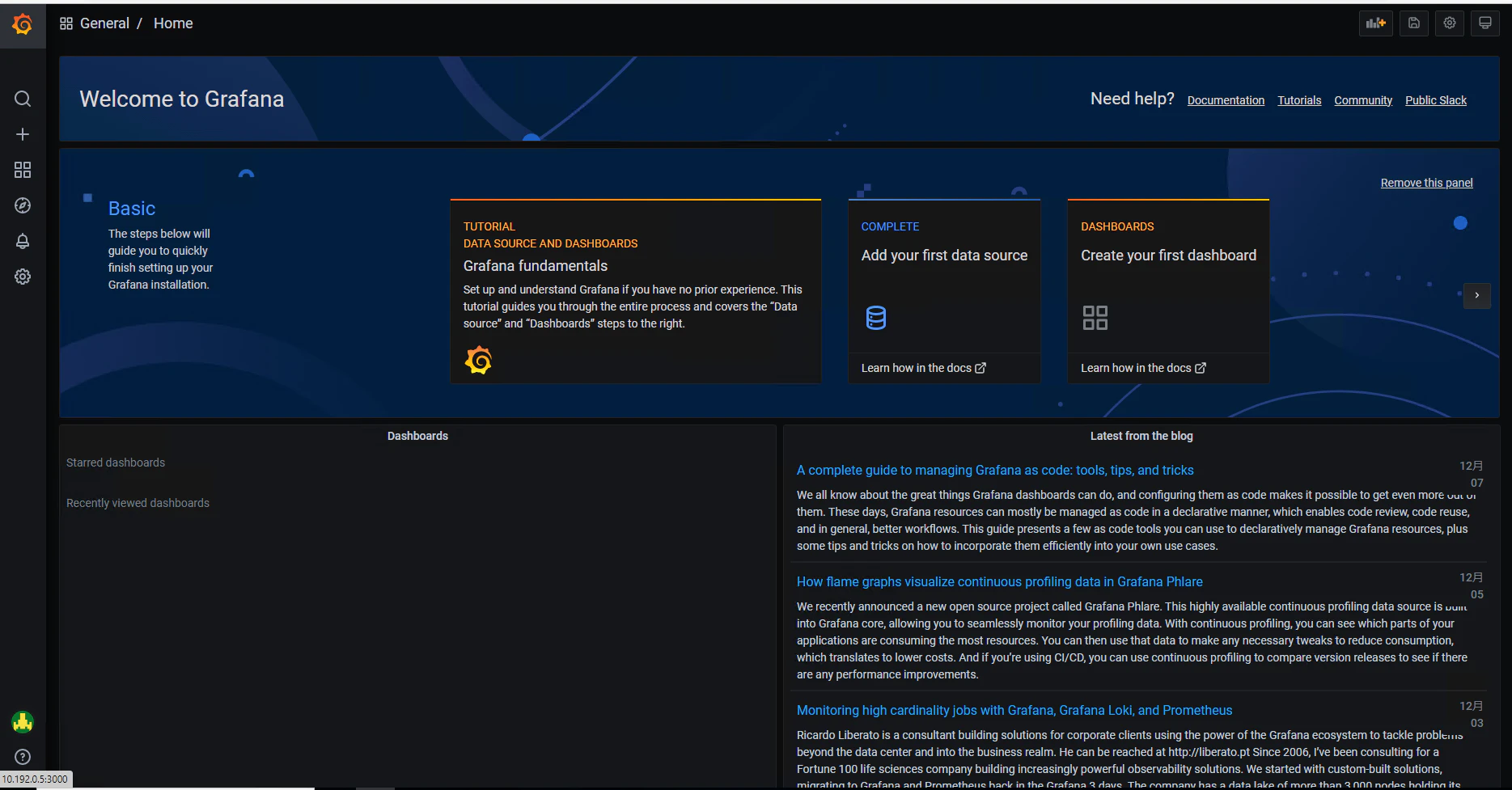1512x790 pixels.
Task: Open Learn how in docs under data source
Action: (923, 368)
